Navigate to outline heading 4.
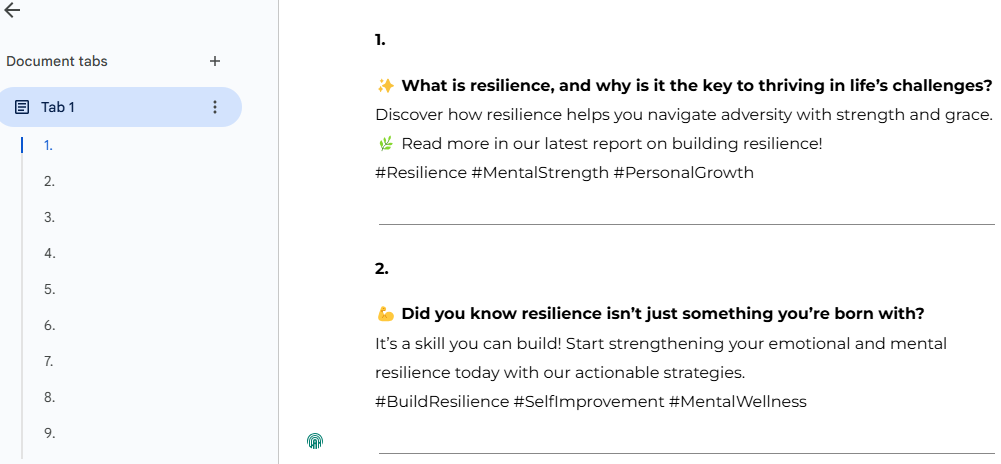1001x464 pixels. pyautogui.click(x=50, y=253)
